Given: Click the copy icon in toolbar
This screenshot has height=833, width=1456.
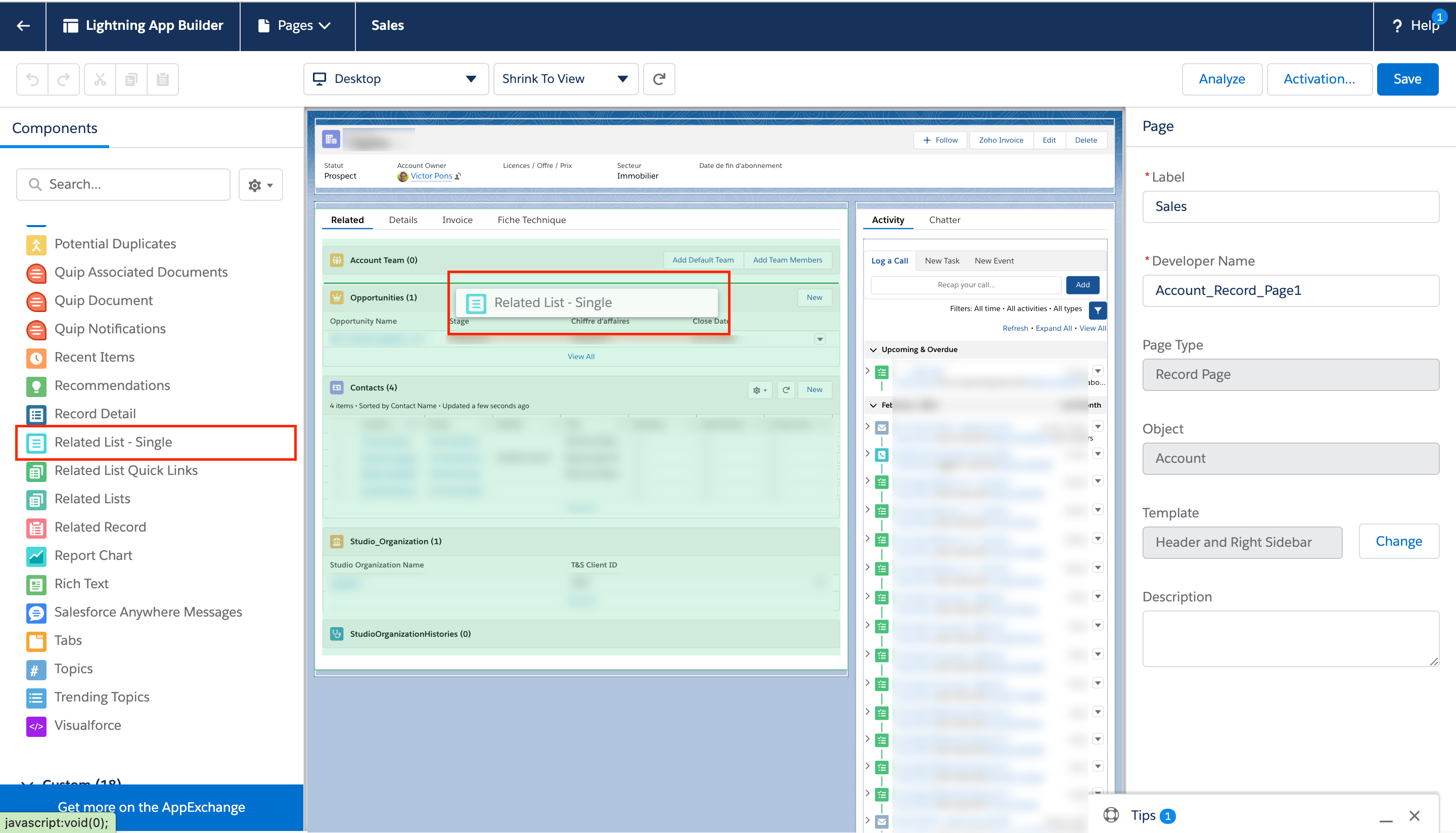Looking at the screenshot, I should point(131,79).
